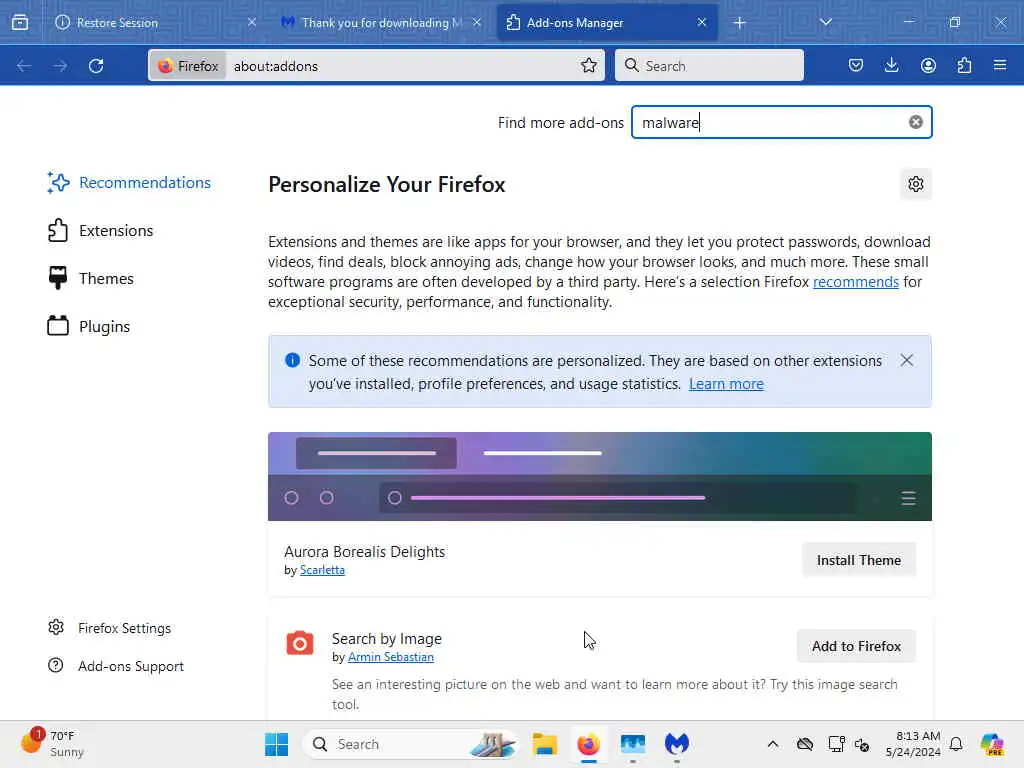
Task: Open the Scarletta author link
Action: pyautogui.click(x=322, y=570)
